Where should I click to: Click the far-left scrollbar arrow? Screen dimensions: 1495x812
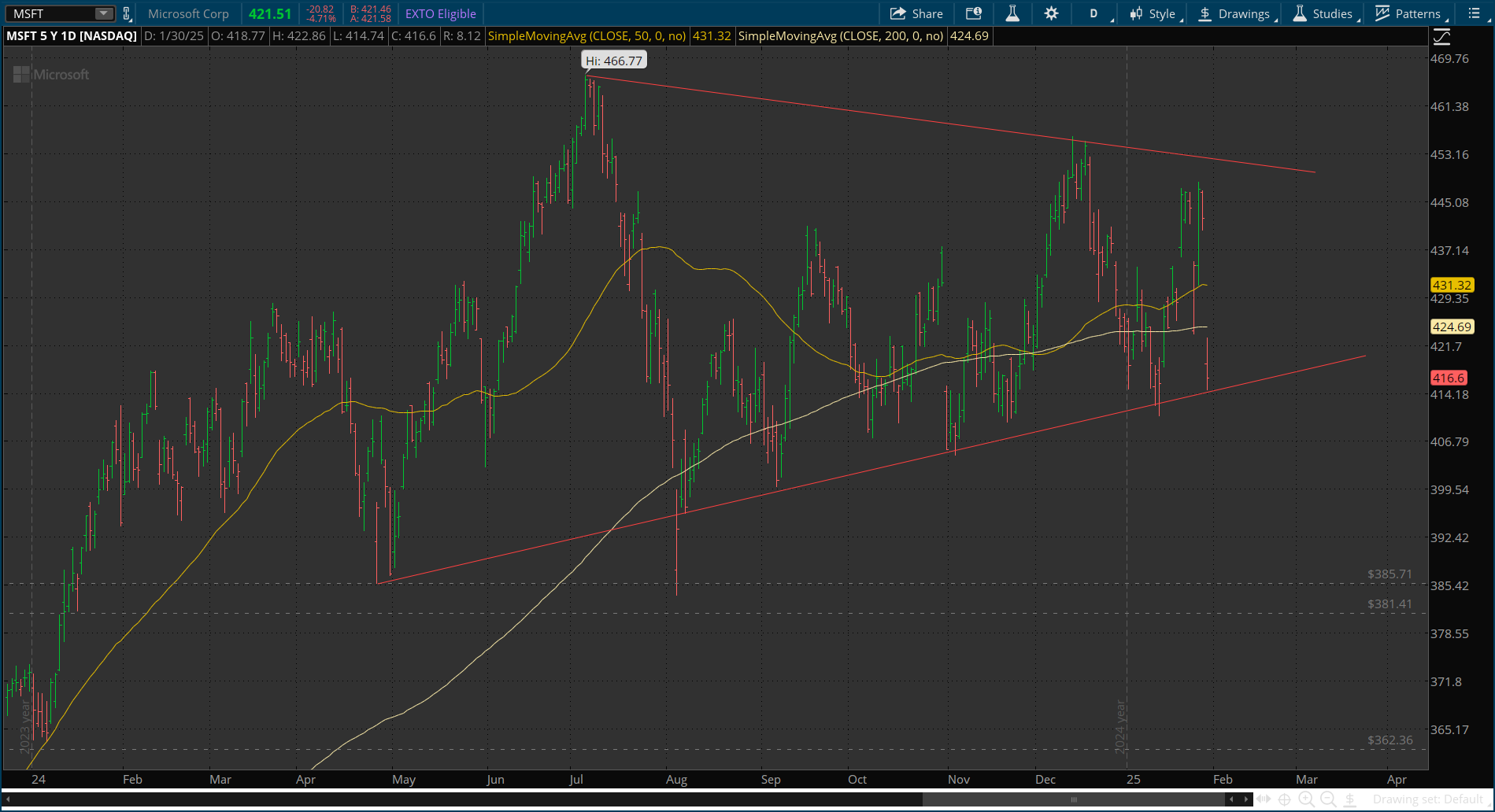coord(7,799)
